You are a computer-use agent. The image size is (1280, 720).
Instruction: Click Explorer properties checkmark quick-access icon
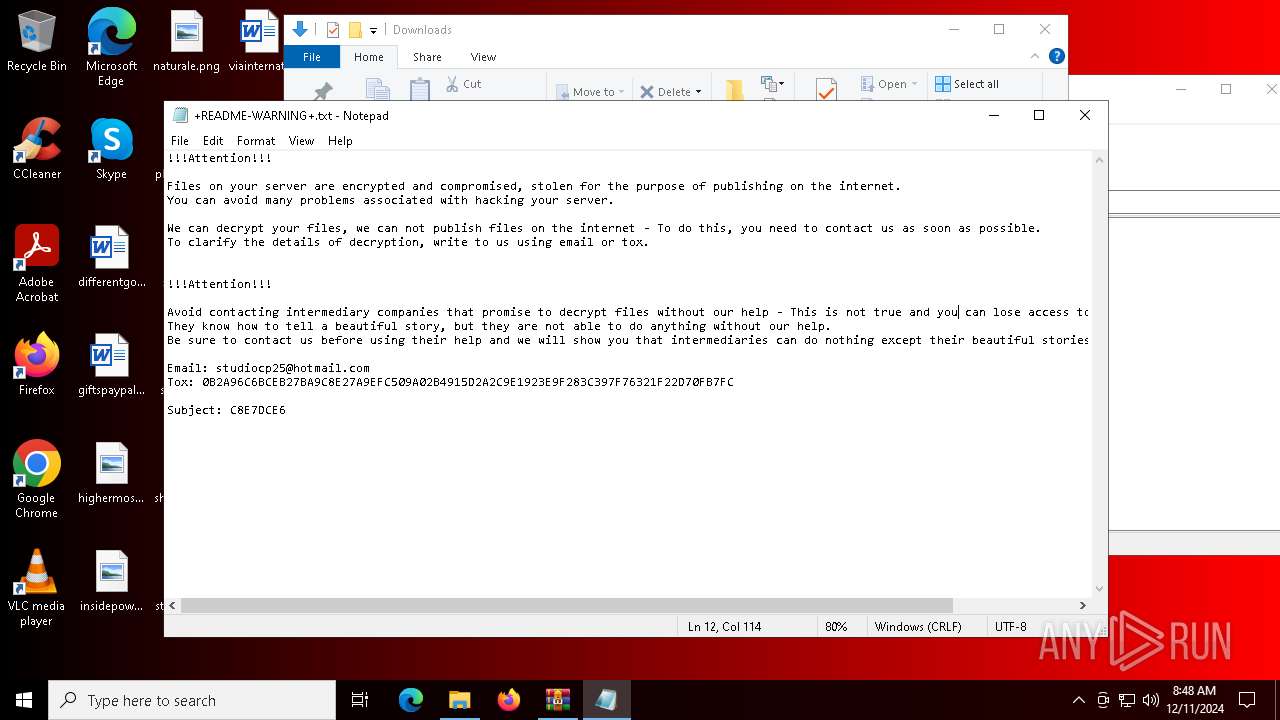333,30
